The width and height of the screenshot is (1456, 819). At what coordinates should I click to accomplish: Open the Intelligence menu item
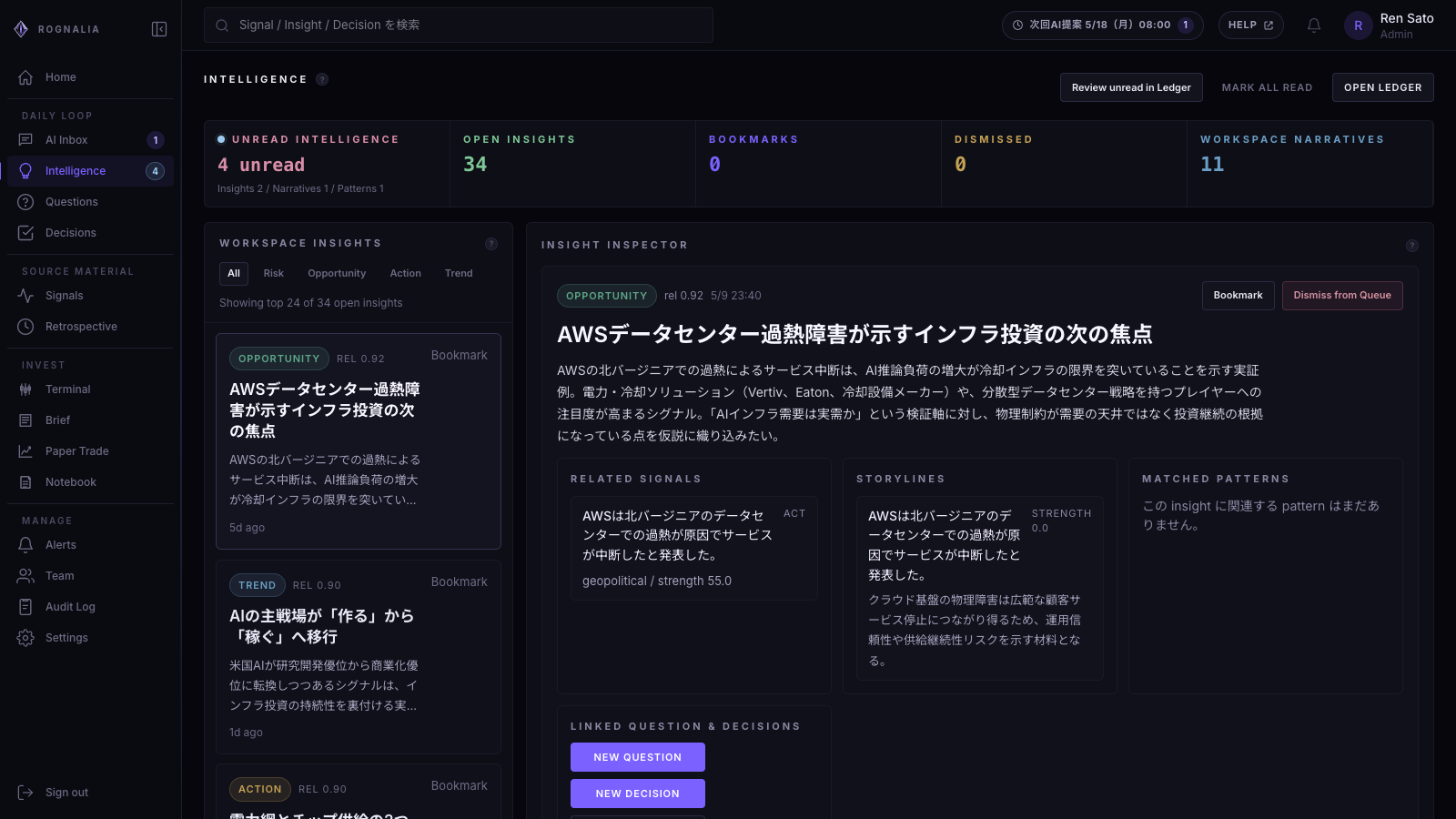tap(90, 171)
